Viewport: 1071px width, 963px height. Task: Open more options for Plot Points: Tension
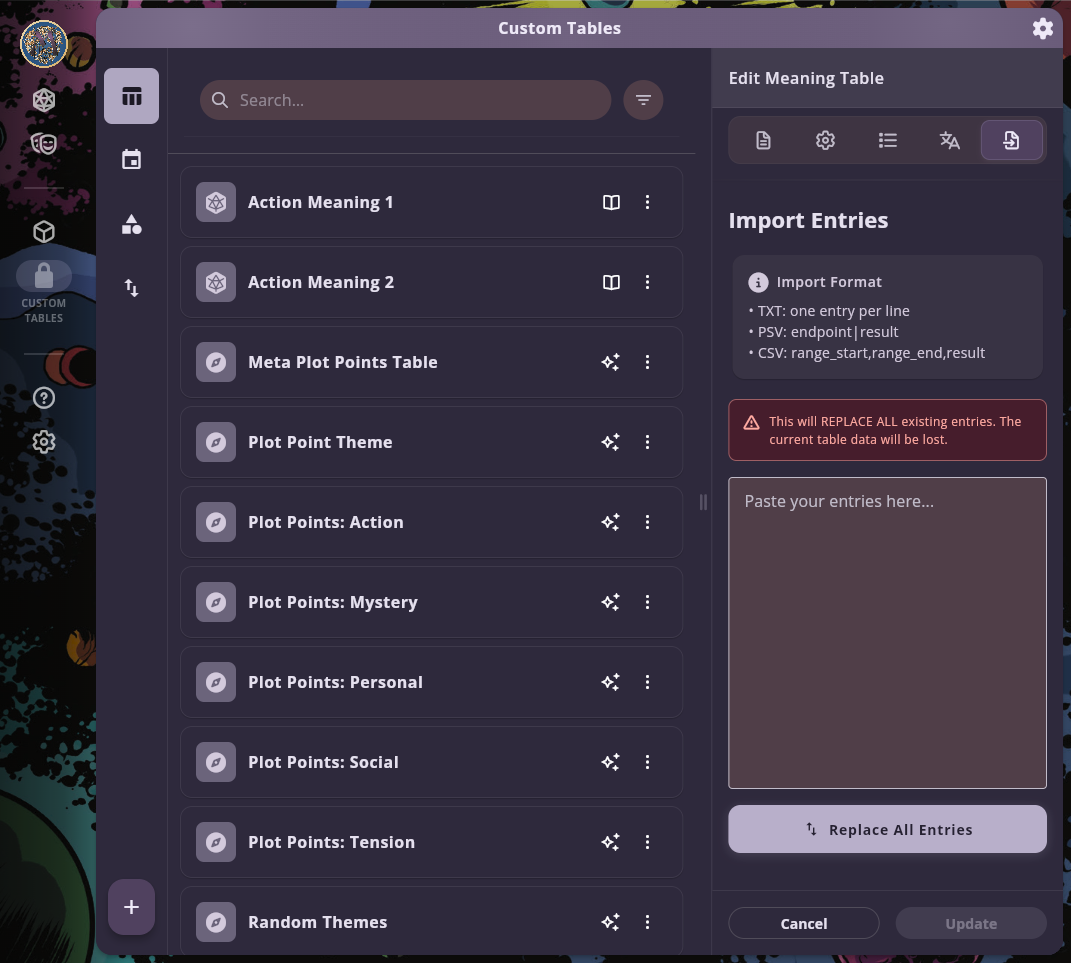pos(648,841)
